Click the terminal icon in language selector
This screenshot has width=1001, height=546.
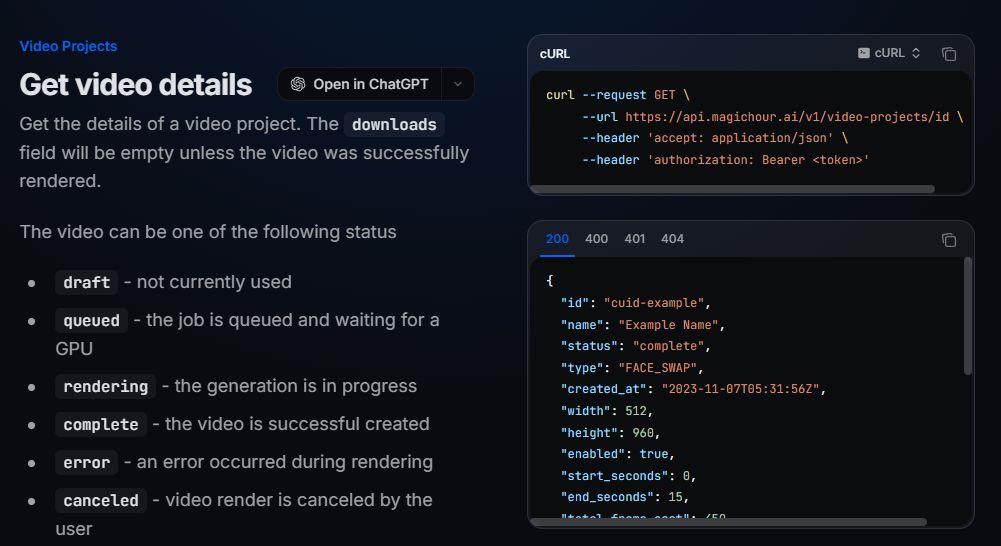point(863,53)
